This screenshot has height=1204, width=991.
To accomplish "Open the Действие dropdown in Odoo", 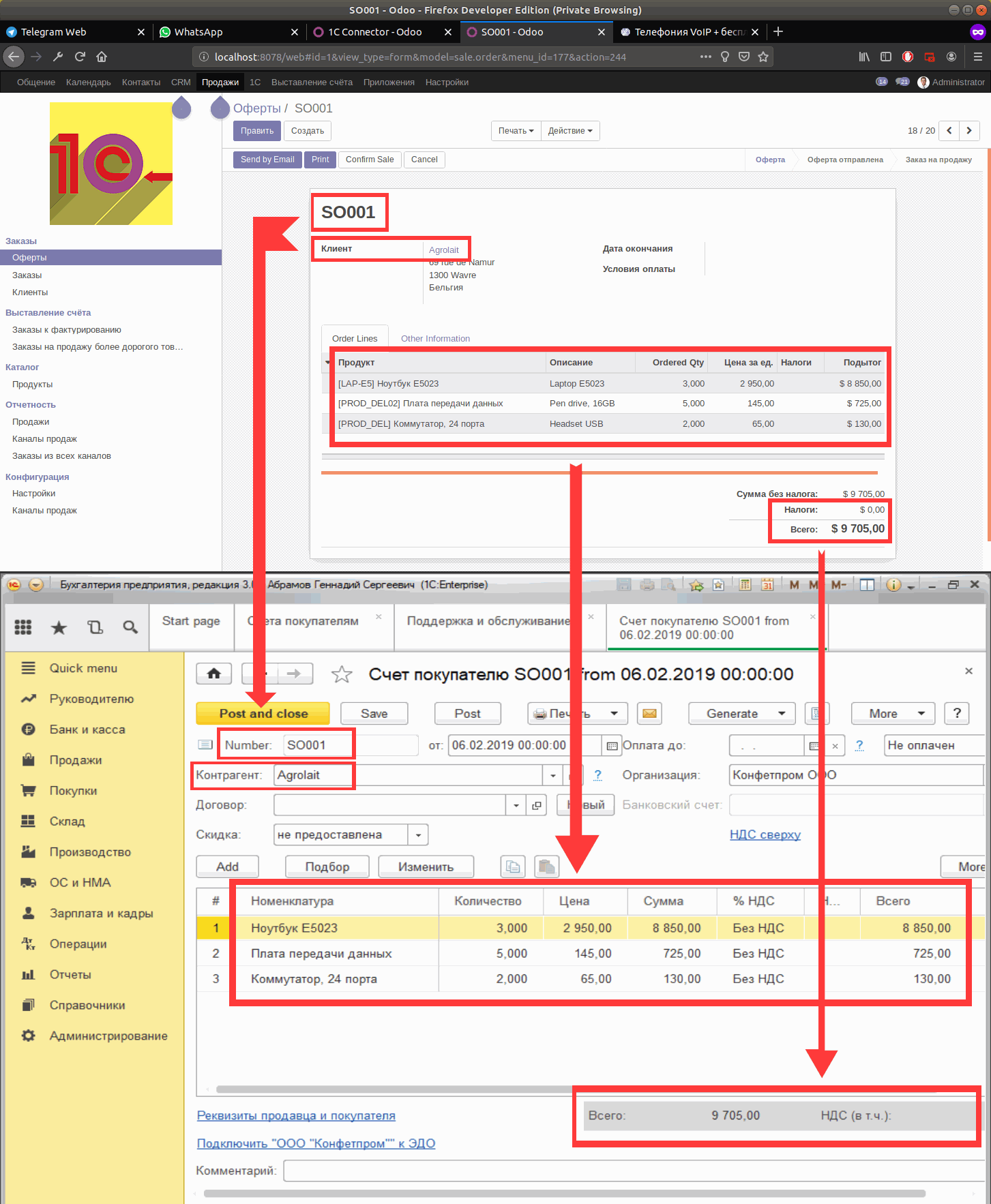I will pos(570,131).
